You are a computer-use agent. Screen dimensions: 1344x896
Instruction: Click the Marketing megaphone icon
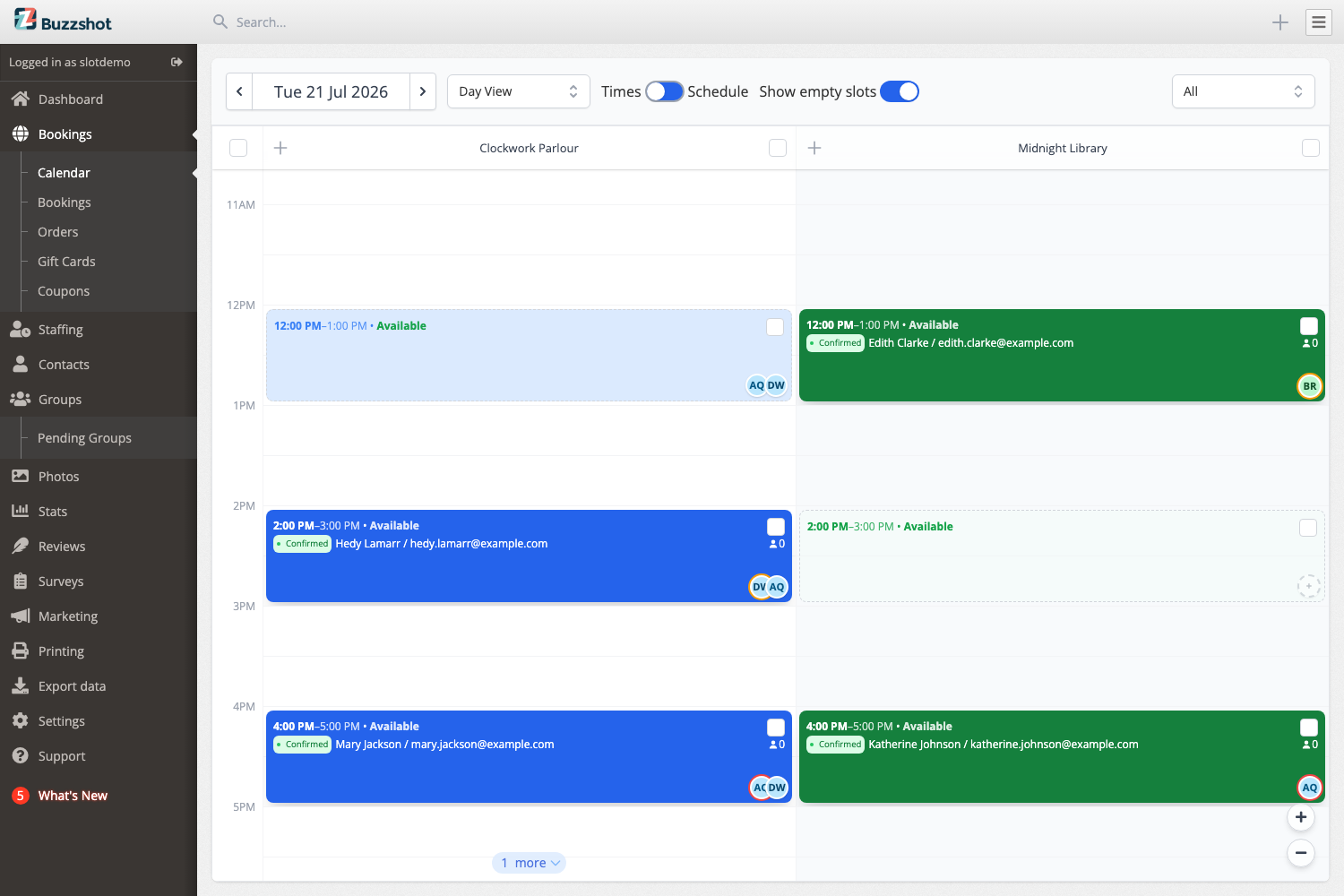coord(20,616)
